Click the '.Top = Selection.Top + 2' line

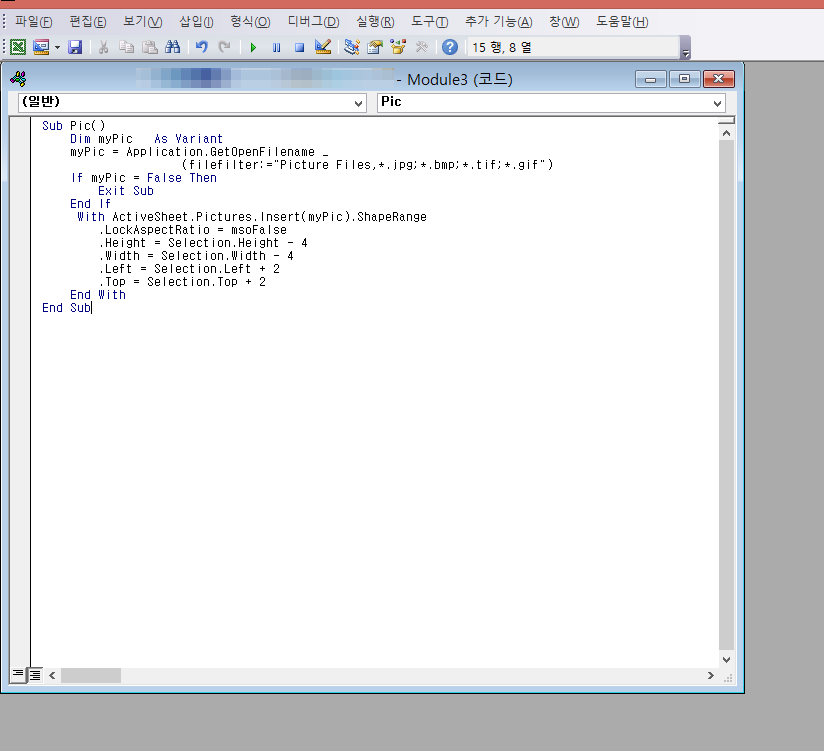coord(182,282)
